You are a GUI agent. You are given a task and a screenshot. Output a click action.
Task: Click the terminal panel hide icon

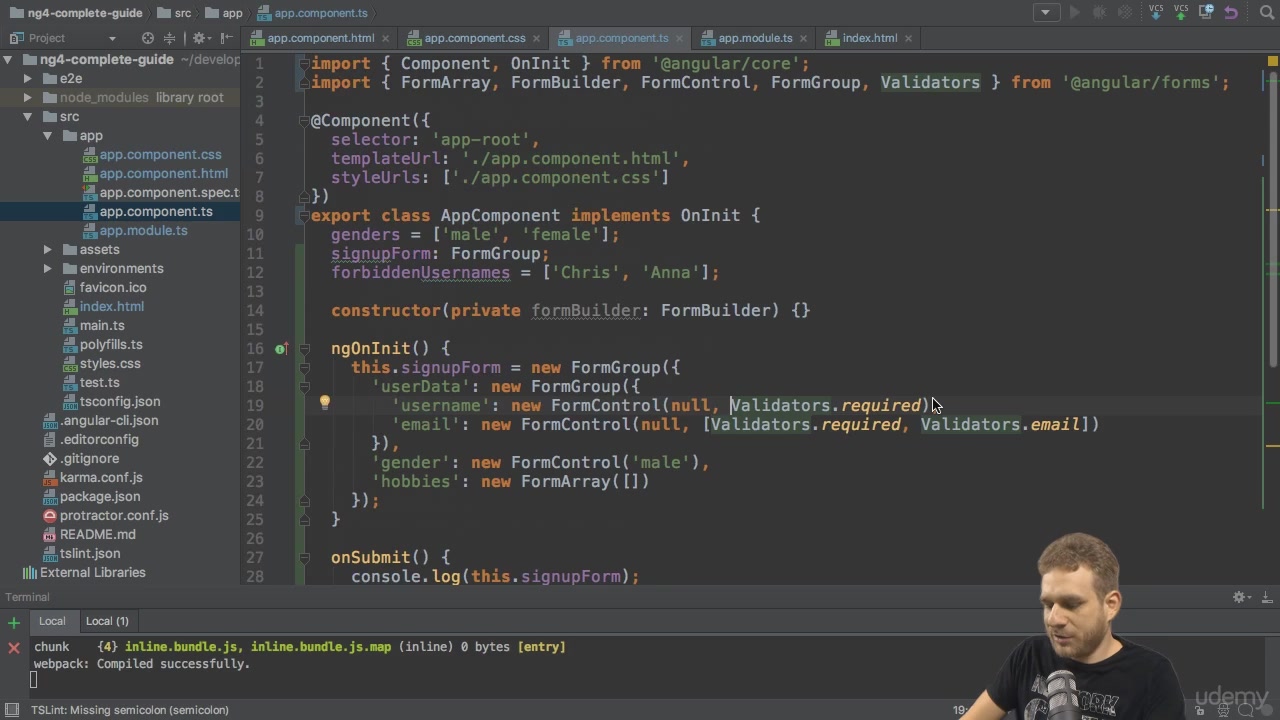click(x=1267, y=597)
